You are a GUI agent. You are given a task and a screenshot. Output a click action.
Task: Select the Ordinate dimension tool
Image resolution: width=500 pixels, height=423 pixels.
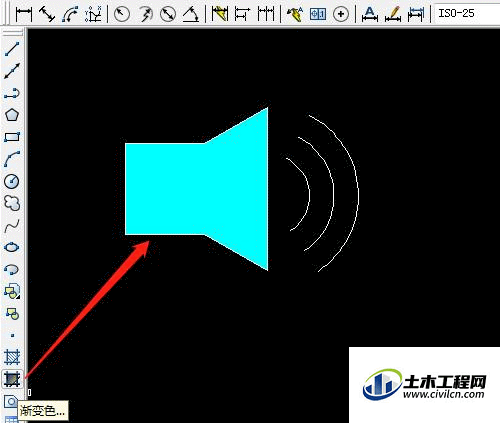pos(93,14)
